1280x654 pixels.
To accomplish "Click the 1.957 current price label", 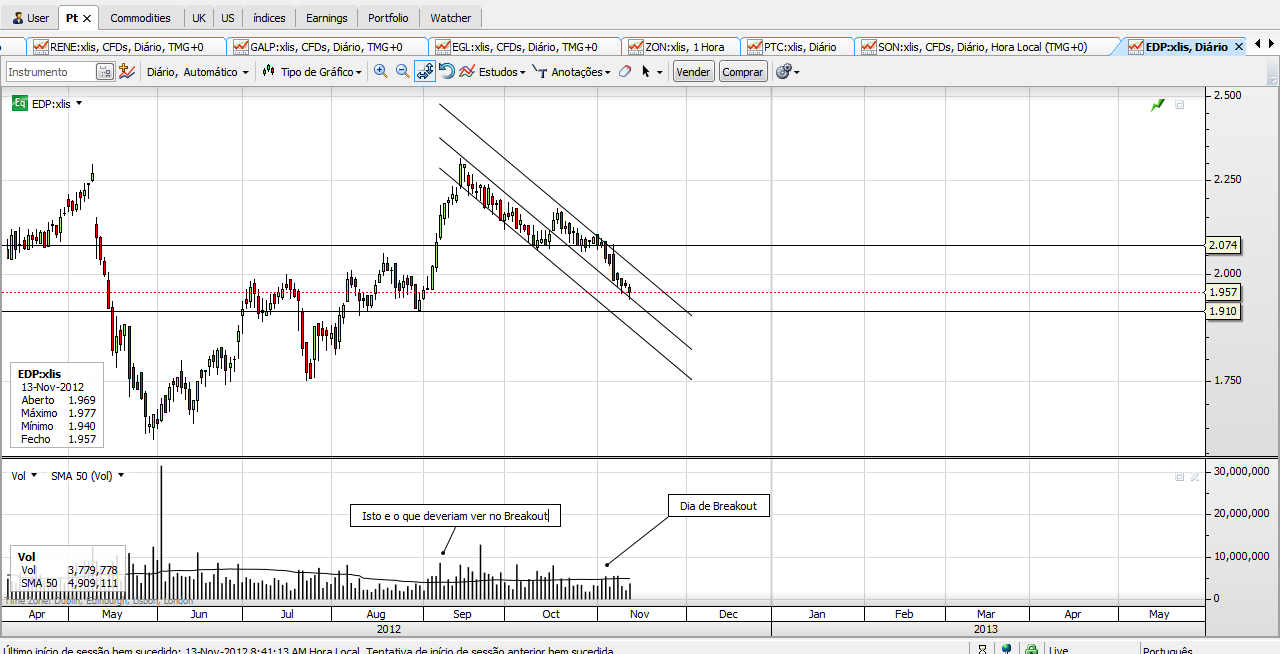I will [x=1223, y=292].
